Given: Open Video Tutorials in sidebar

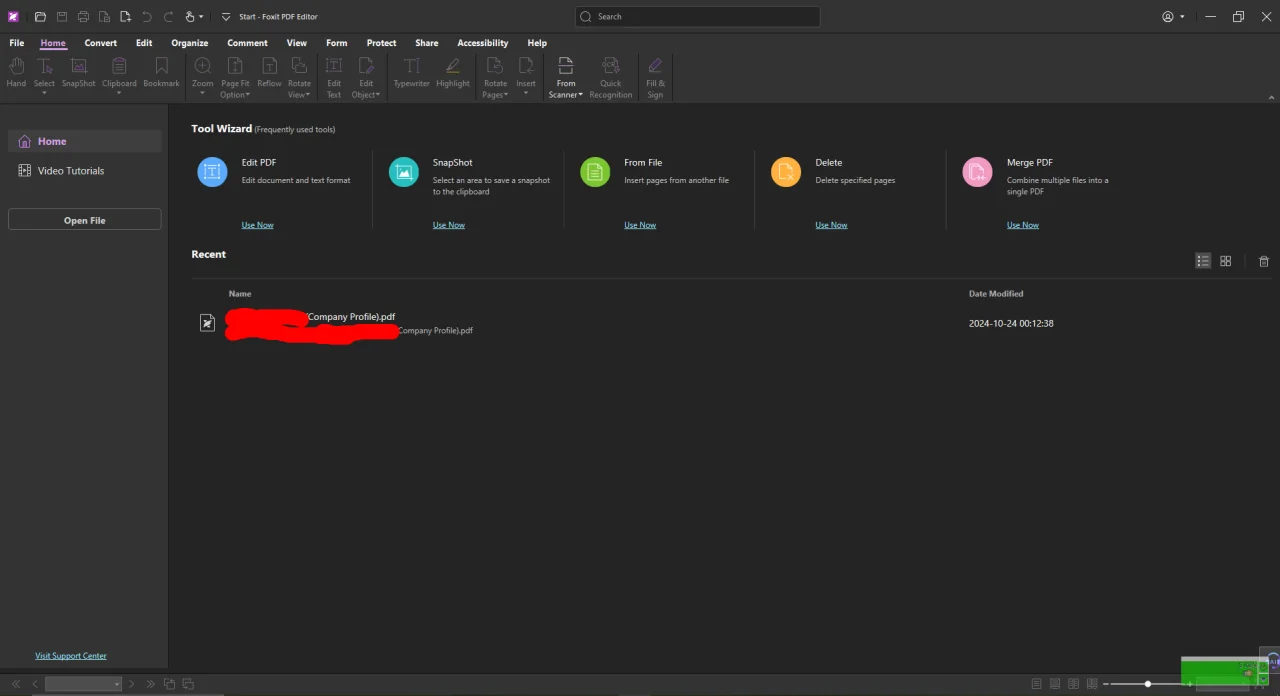Looking at the screenshot, I should (x=84, y=171).
